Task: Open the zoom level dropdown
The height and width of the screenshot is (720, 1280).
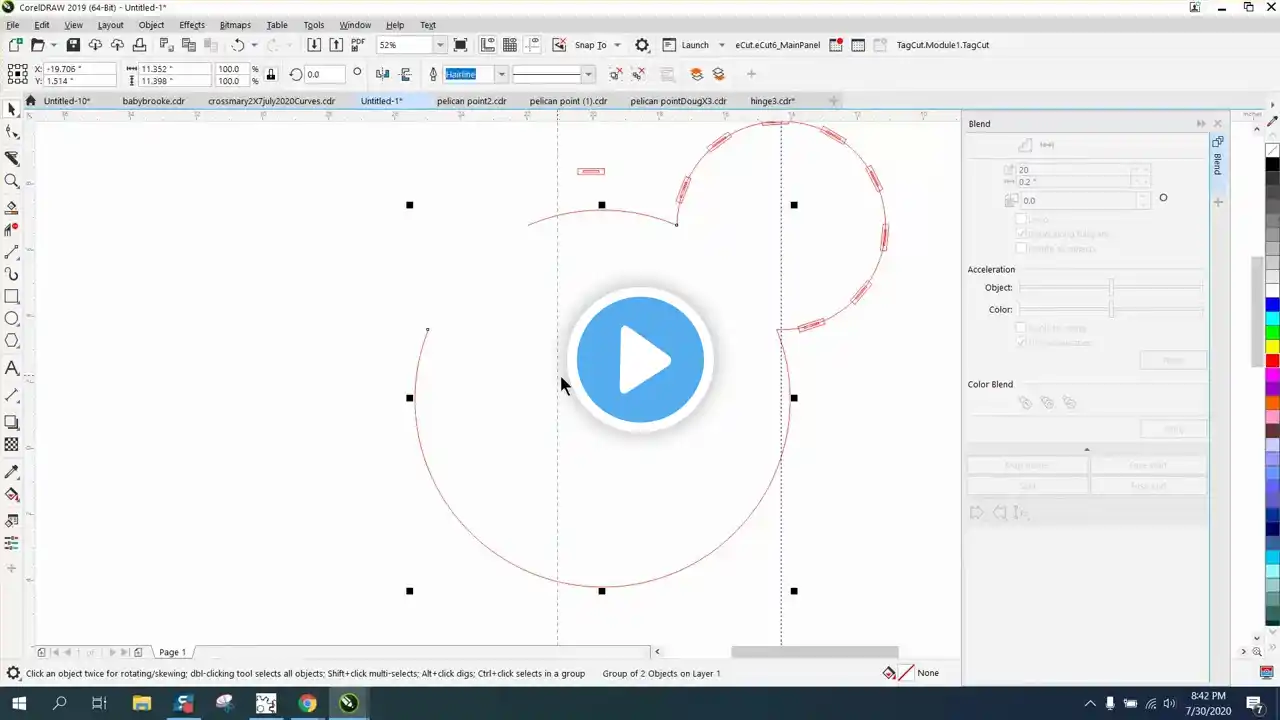Action: pos(439,45)
